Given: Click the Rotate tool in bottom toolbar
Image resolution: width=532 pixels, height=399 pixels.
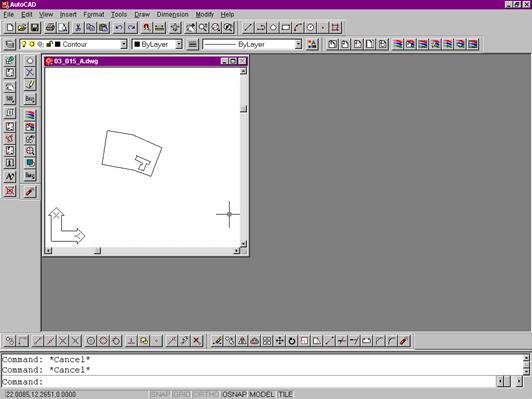Looking at the screenshot, I should 292,341.
